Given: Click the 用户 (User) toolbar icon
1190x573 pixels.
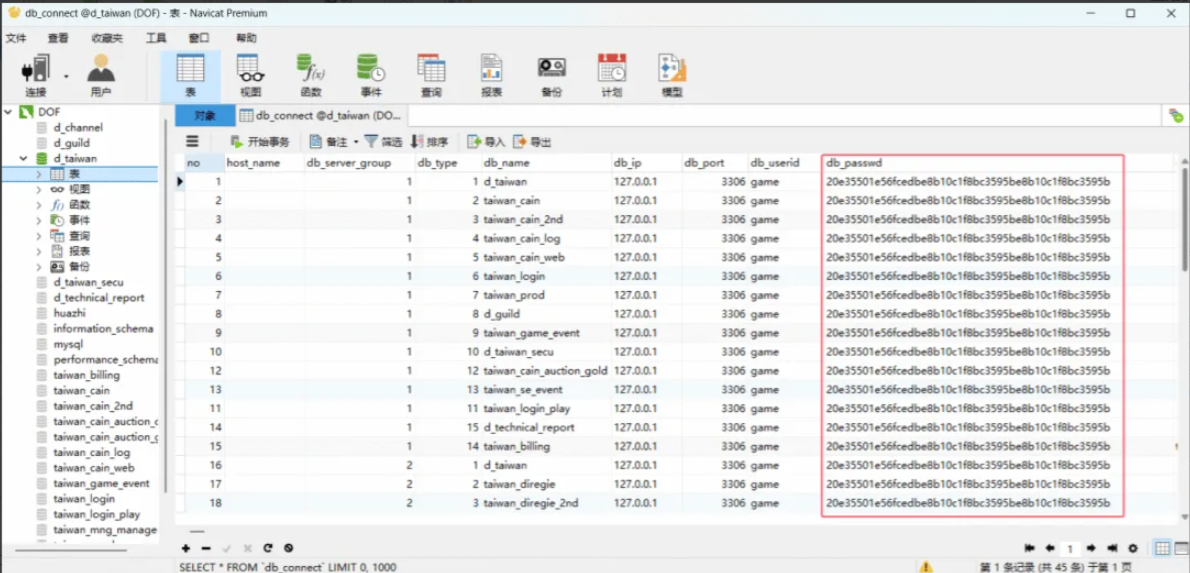Looking at the screenshot, I should click(x=101, y=75).
